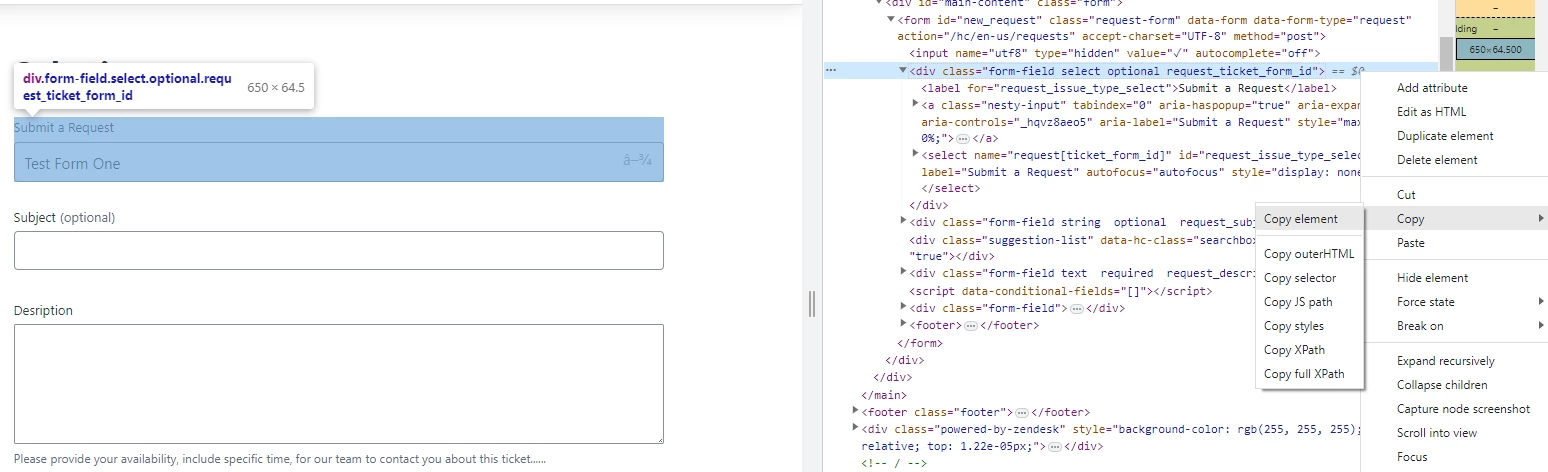The height and width of the screenshot is (472, 1548).
Task: Click the ellipsis badge in the form's footer node
Action: tap(971, 325)
